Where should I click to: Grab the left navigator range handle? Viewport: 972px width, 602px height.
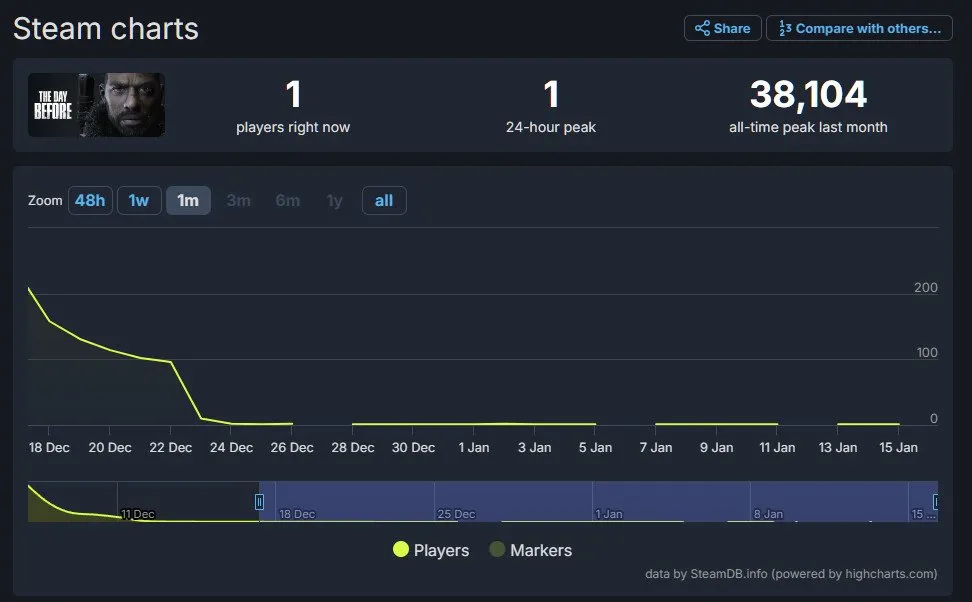[259, 502]
